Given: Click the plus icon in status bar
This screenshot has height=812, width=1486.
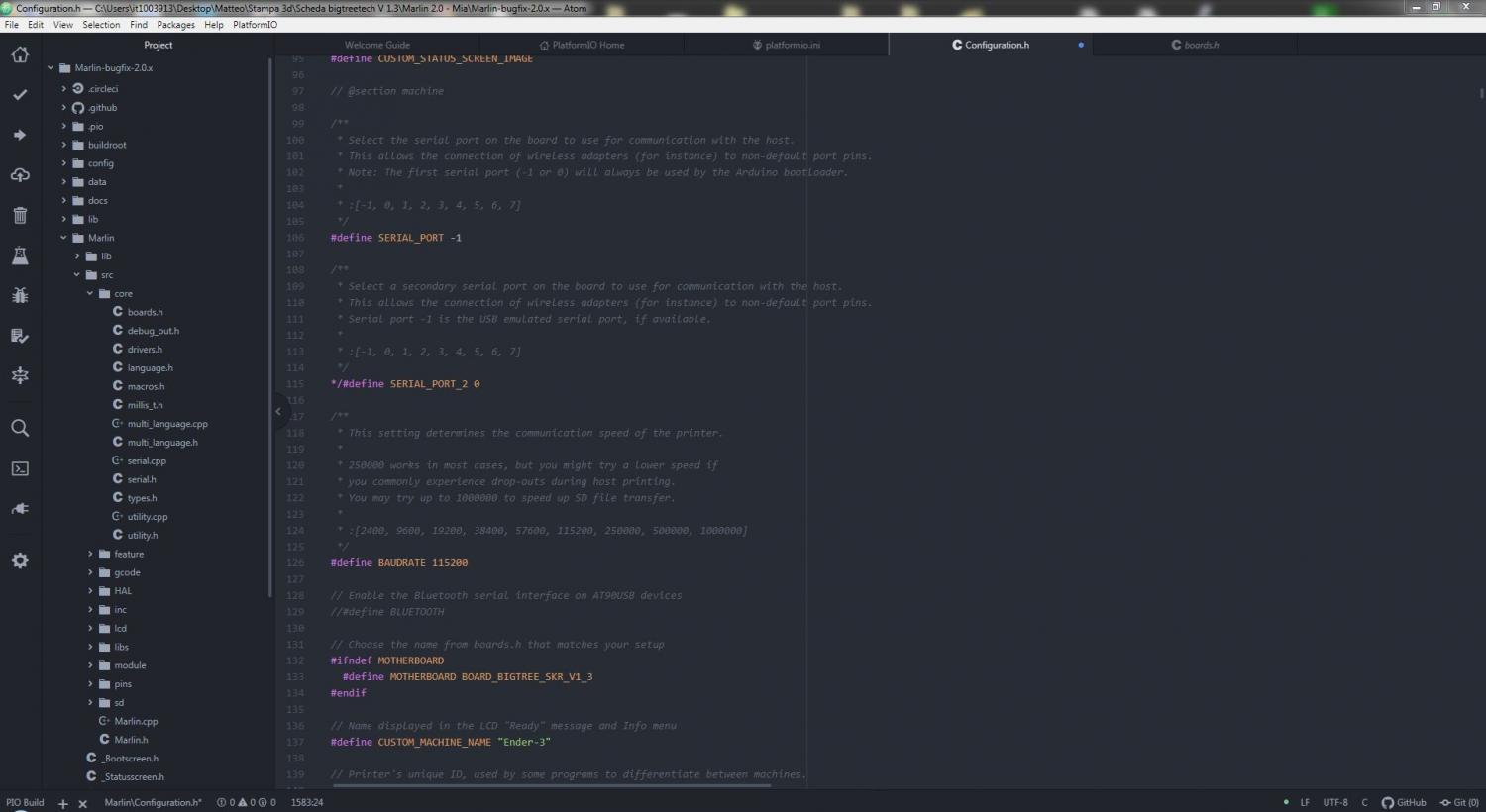Looking at the screenshot, I should 63,803.
